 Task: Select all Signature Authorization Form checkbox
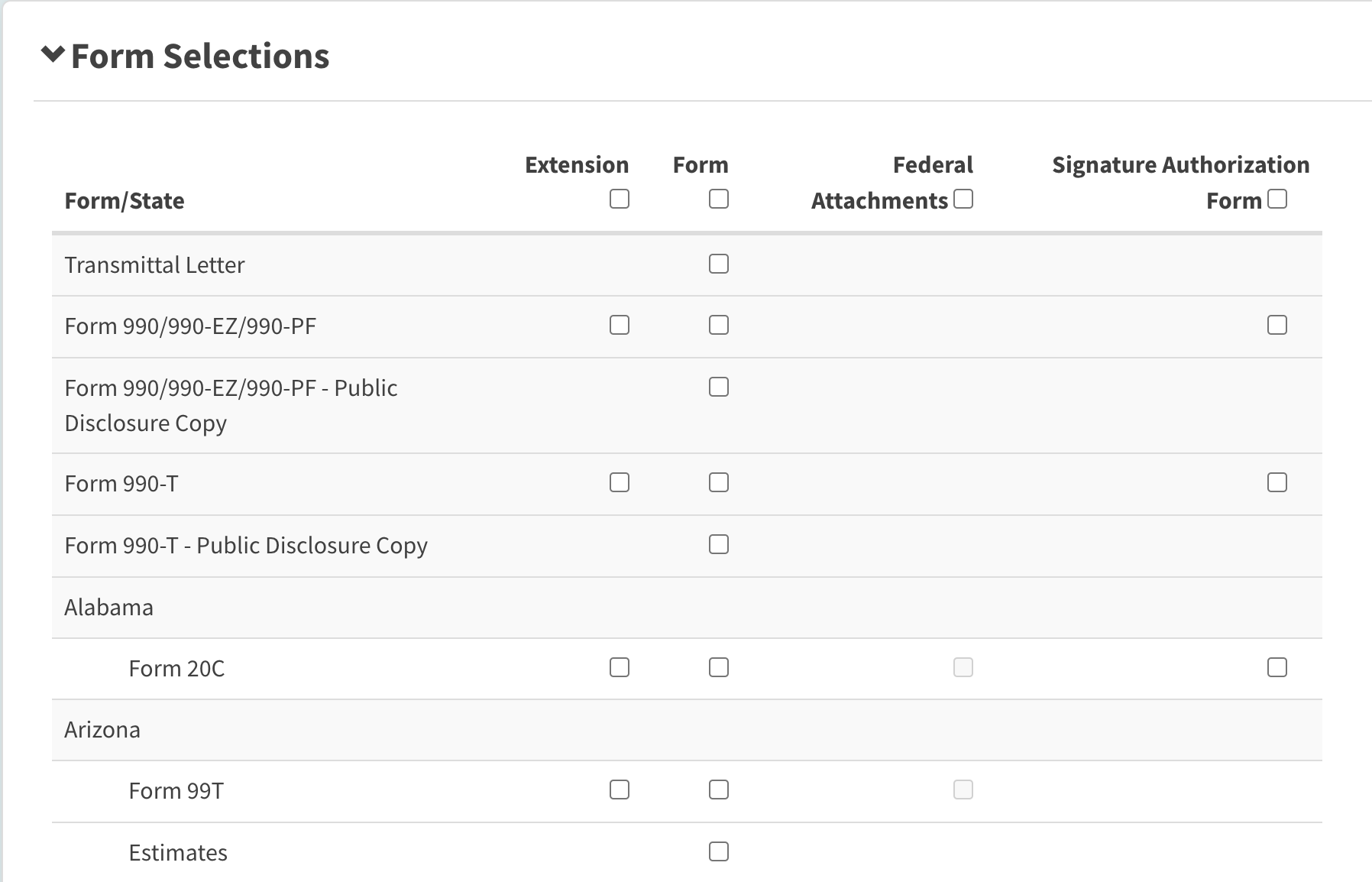(1277, 199)
